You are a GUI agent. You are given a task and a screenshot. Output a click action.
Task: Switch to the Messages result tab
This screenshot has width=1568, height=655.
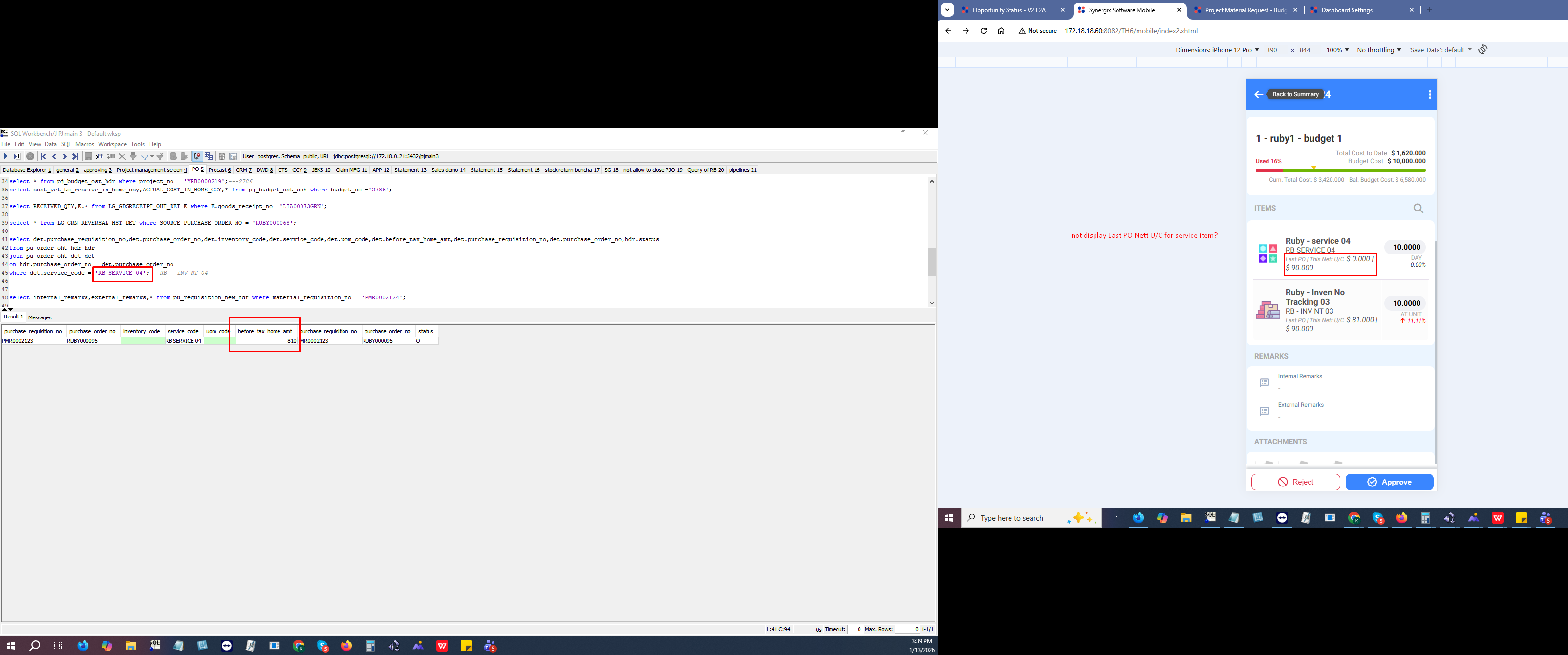(x=40, y=317)
